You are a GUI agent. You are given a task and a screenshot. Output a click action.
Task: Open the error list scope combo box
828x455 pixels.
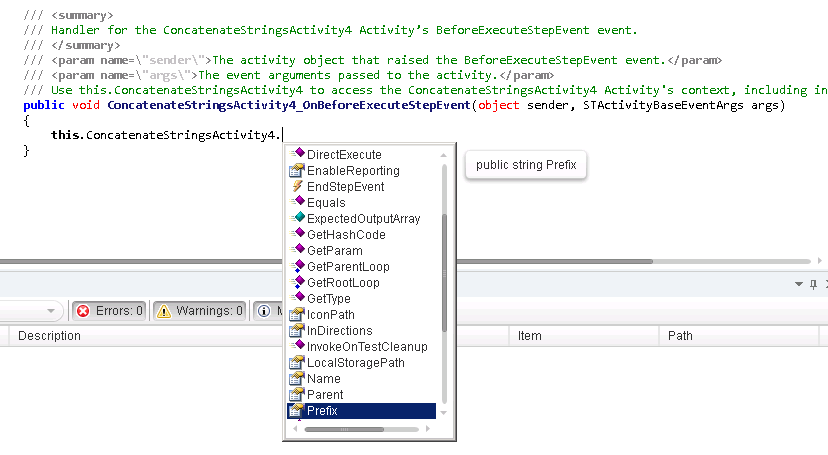pyautogui.click(x=30, y=311)
